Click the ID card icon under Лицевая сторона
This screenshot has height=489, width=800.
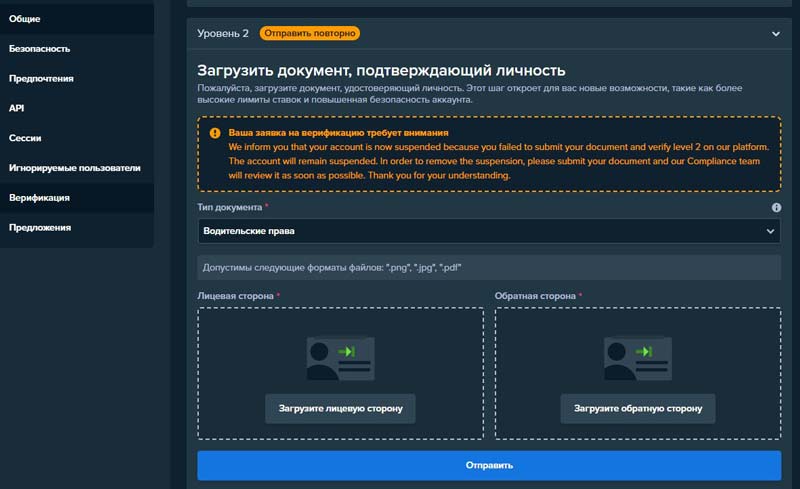coord(340,358)
